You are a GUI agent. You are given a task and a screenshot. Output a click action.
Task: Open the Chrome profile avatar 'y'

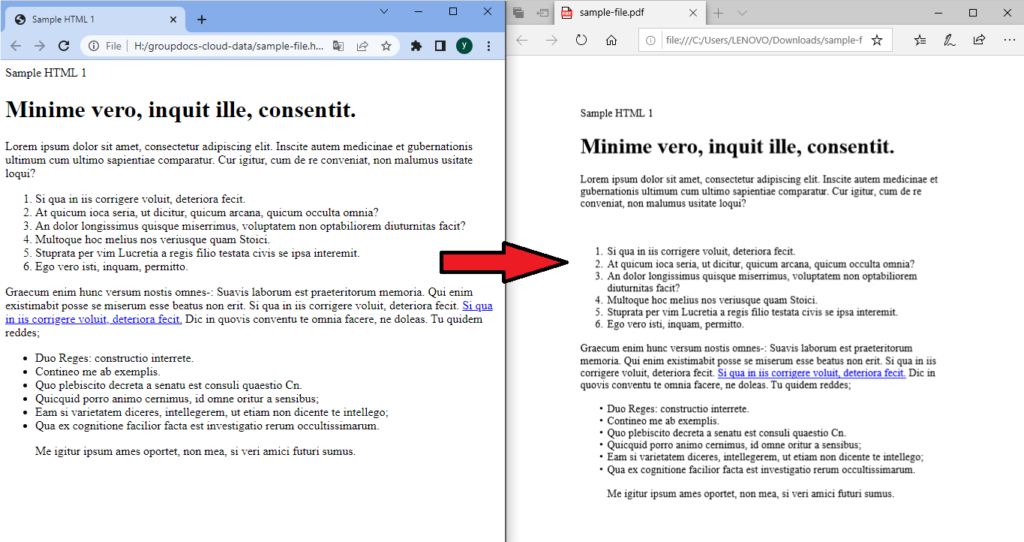pos(464,46)
